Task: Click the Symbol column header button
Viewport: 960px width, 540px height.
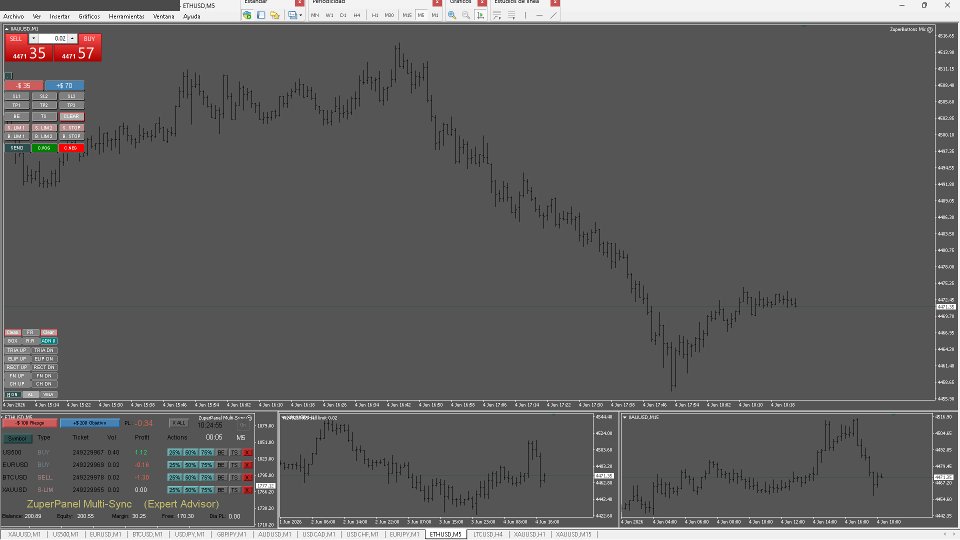Action: [x=17, y=438]
